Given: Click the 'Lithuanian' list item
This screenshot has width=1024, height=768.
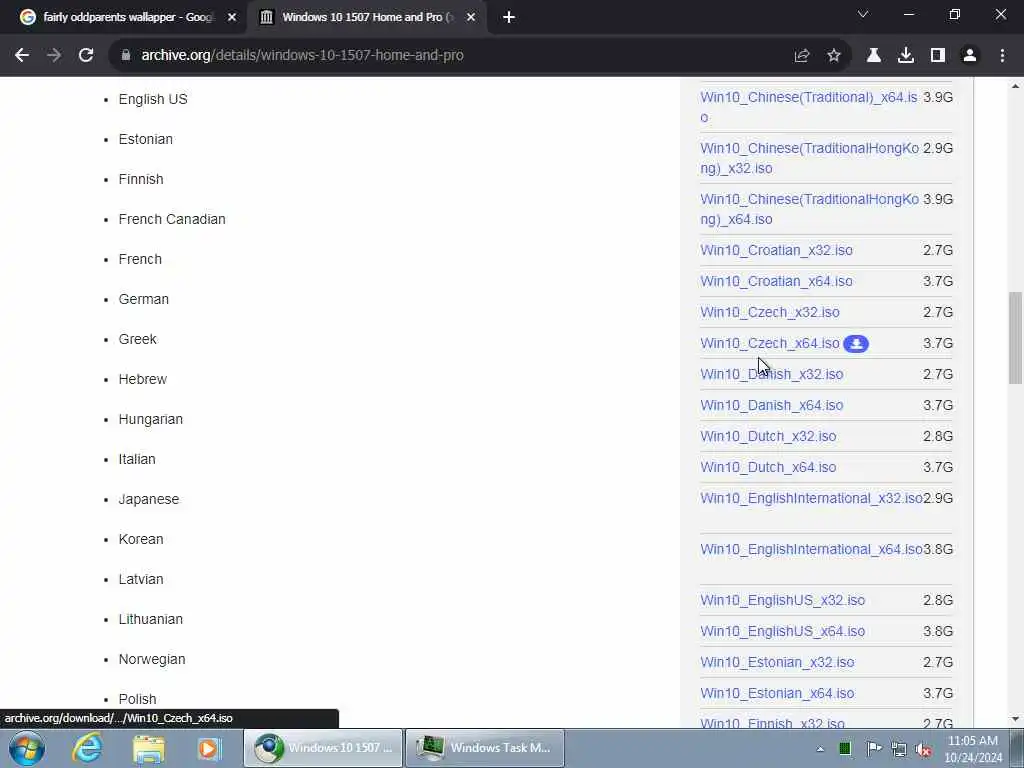Looking at the screenshot, I should pos(150,619).
